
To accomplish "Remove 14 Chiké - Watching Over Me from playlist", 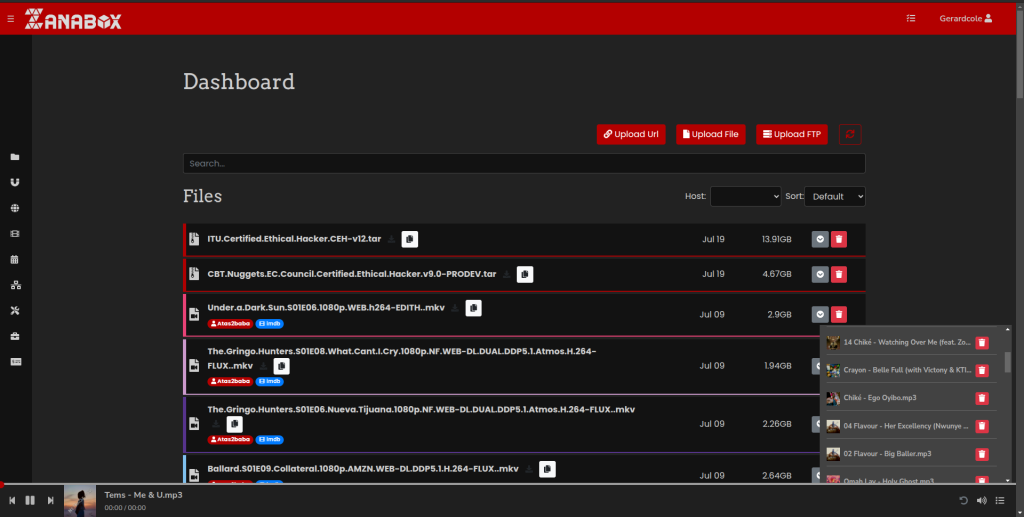I will [x=982, y=343].
